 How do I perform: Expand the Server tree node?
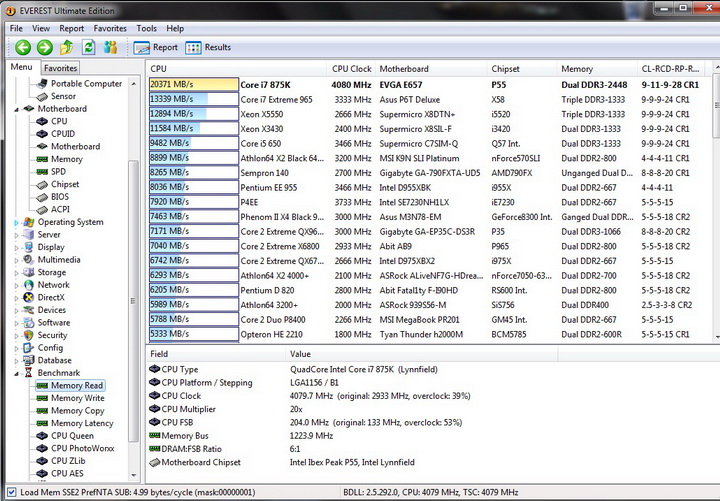[17, 235]
